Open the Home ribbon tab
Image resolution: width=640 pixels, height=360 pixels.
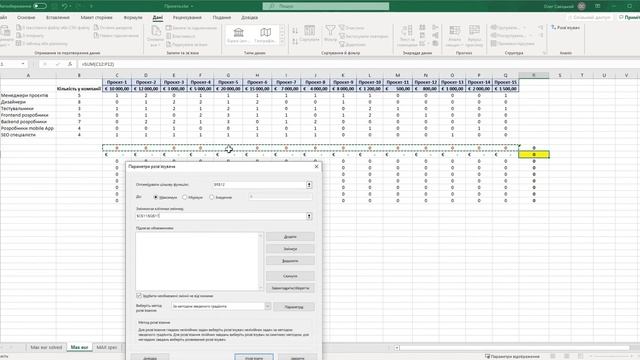coord(26,18)
